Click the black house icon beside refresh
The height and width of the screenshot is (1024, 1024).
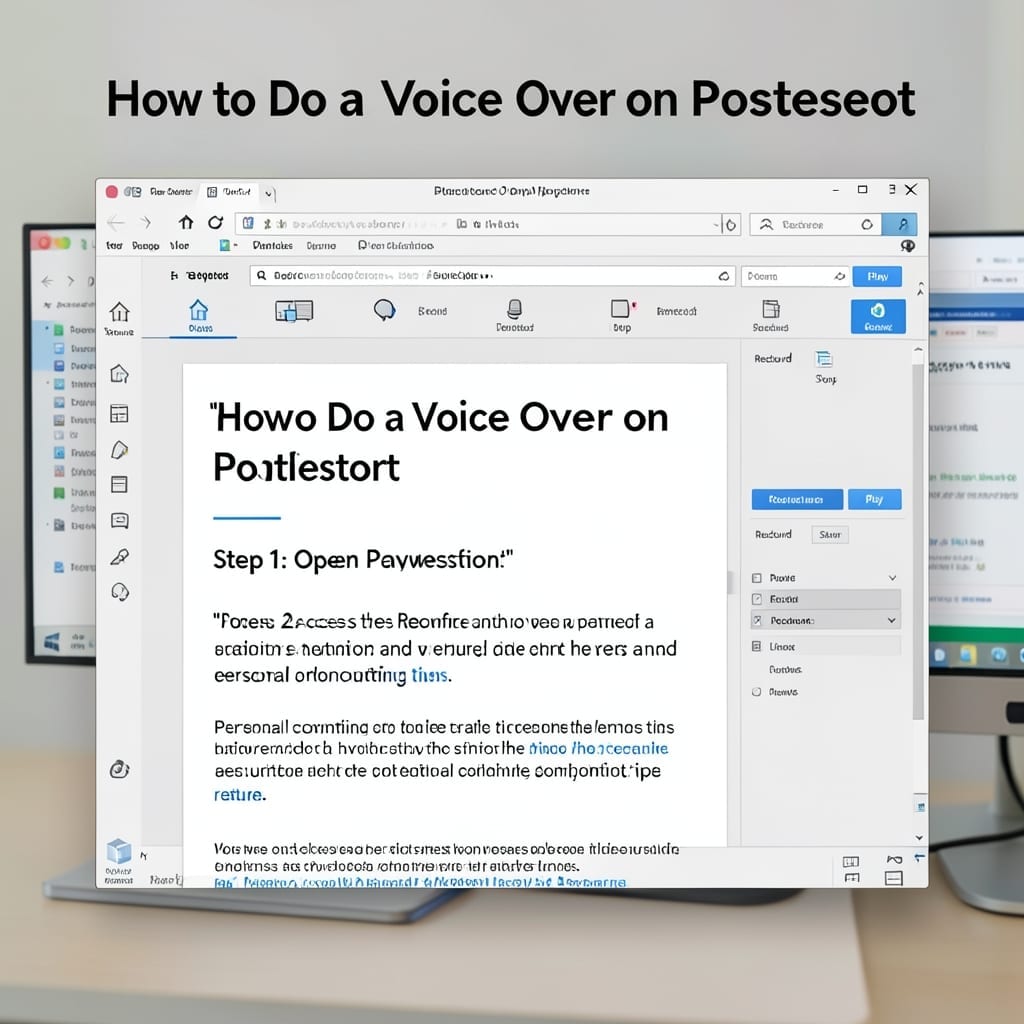186,223
